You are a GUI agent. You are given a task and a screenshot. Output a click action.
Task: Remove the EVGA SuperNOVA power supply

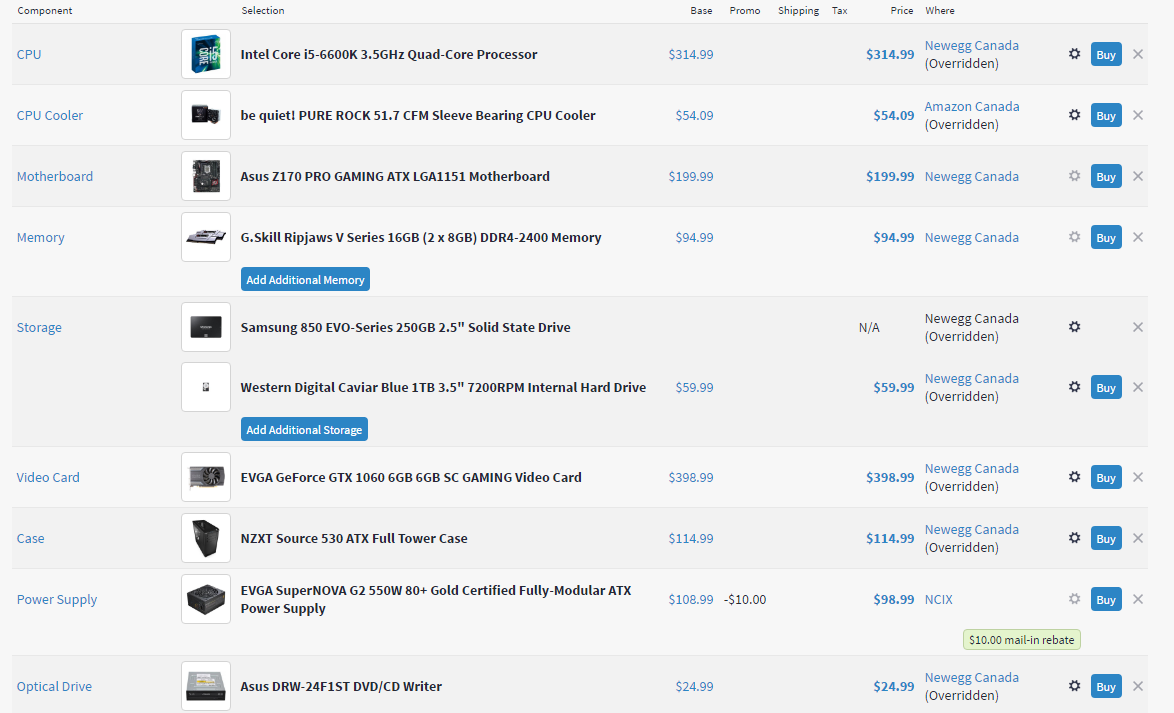point(1138,598)
